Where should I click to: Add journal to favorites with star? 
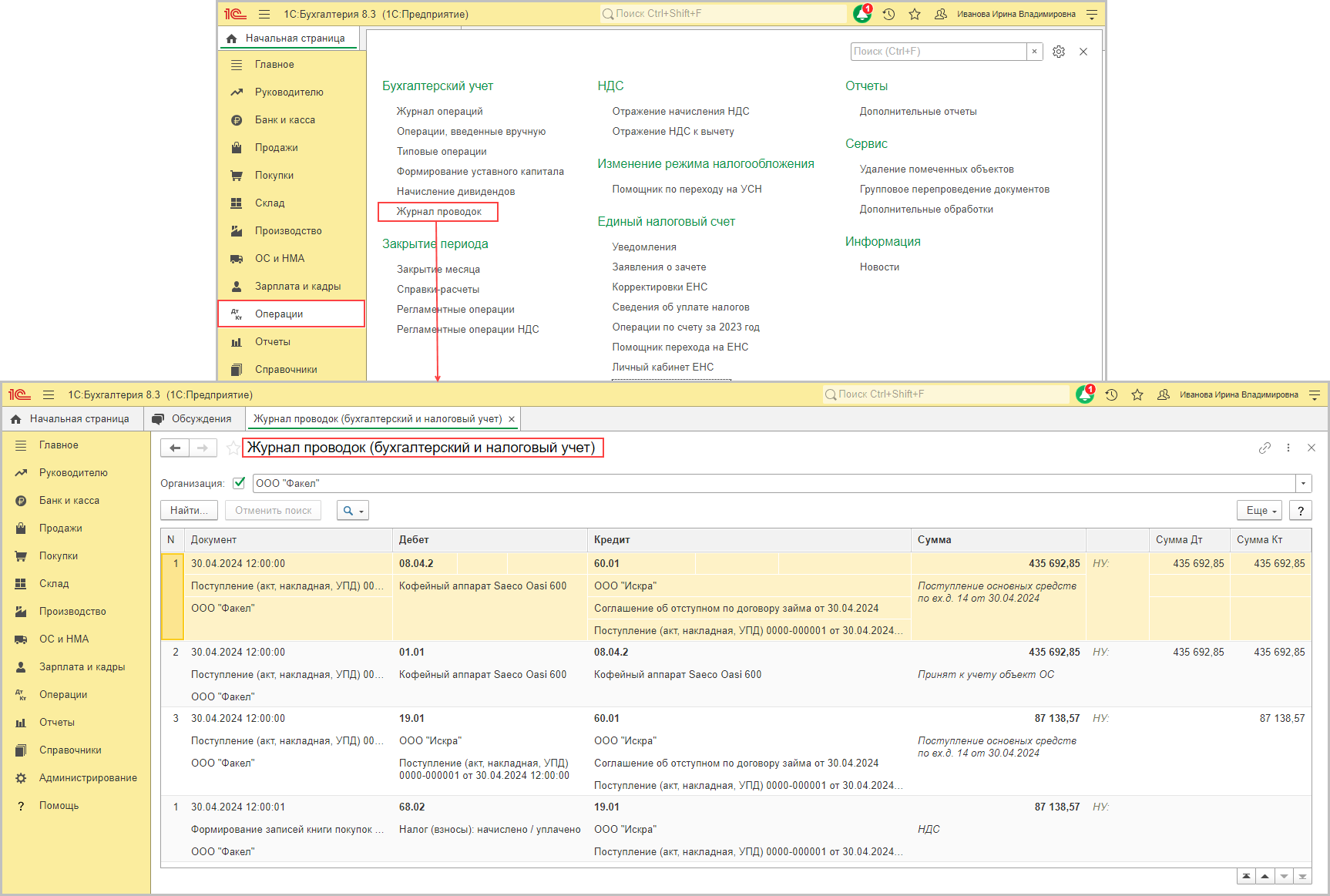point(233,448)
